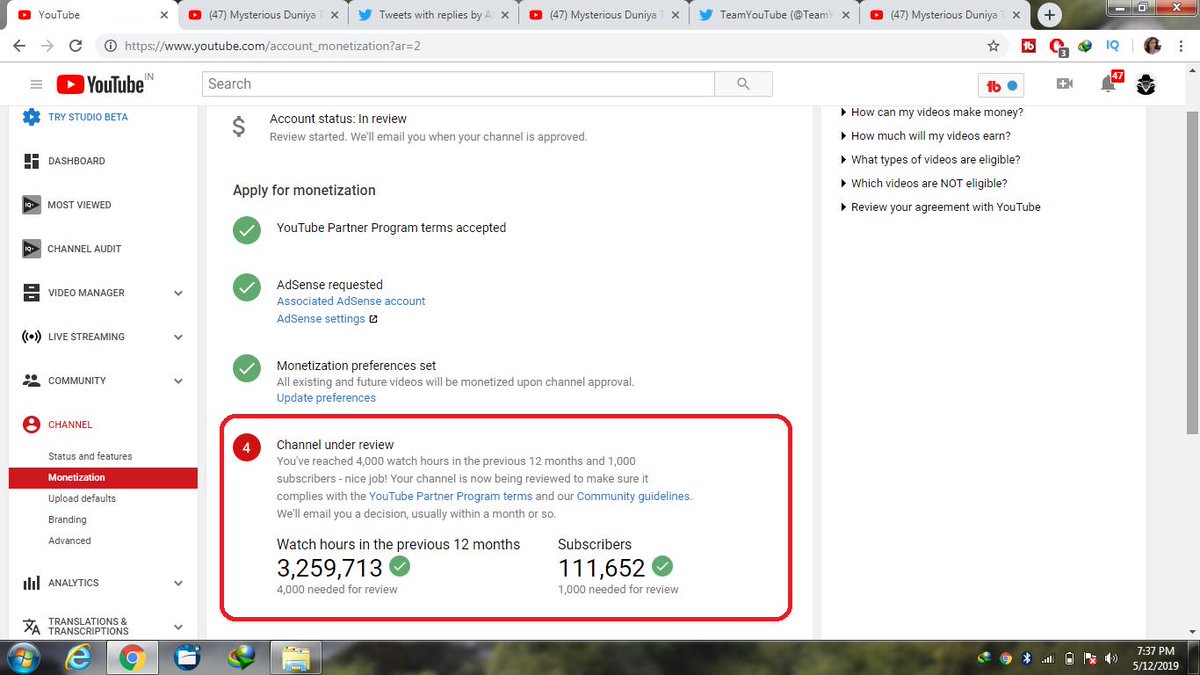
Task: Click the Dashboard sidebar icon
Action: click(31, 161)
